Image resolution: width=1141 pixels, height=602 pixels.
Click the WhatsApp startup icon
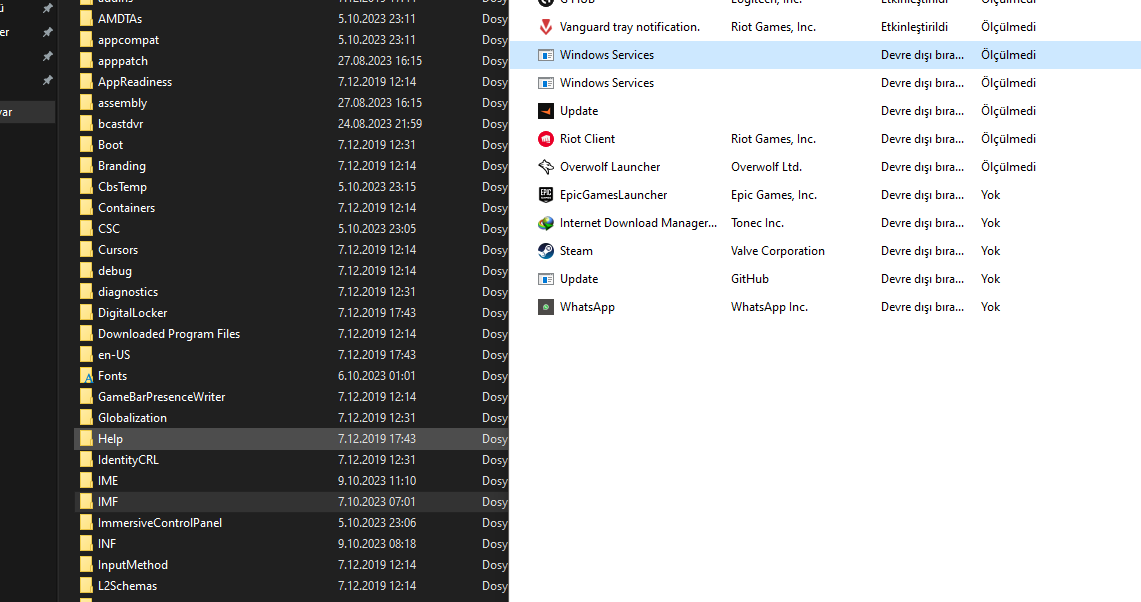(x=546, y=307)
